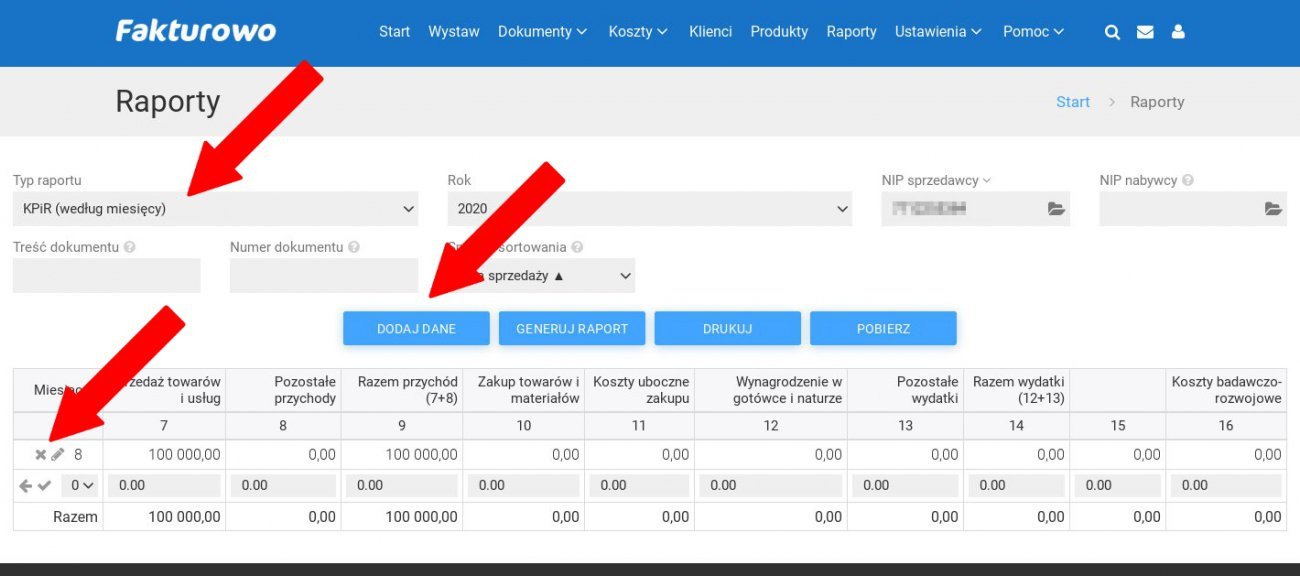Open the Typ raportu dropdown

(x=215, y=209)
